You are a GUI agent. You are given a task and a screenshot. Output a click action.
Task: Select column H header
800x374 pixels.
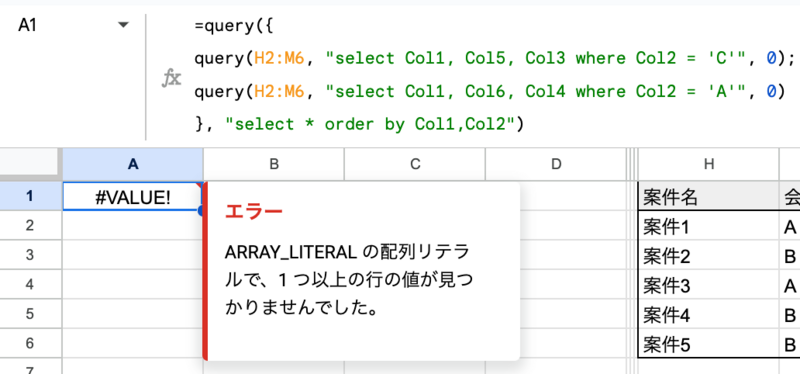point(709,164)
